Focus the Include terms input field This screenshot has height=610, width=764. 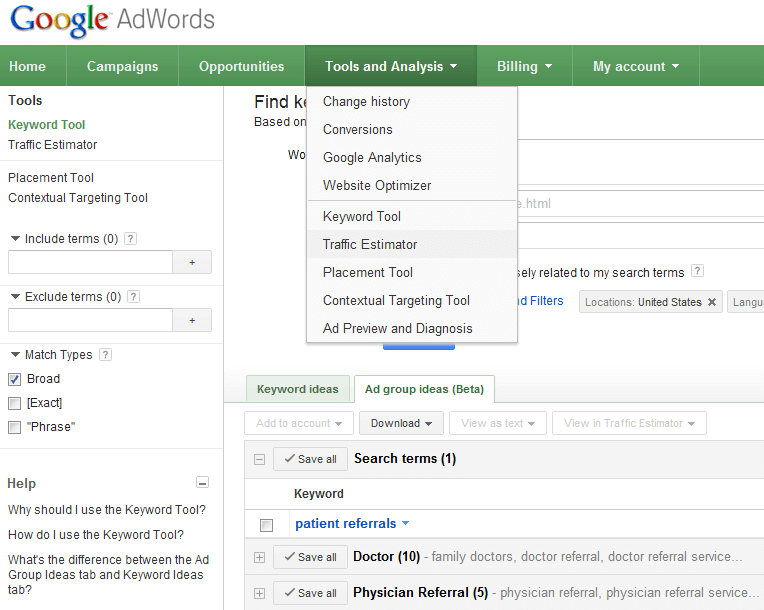91,262
